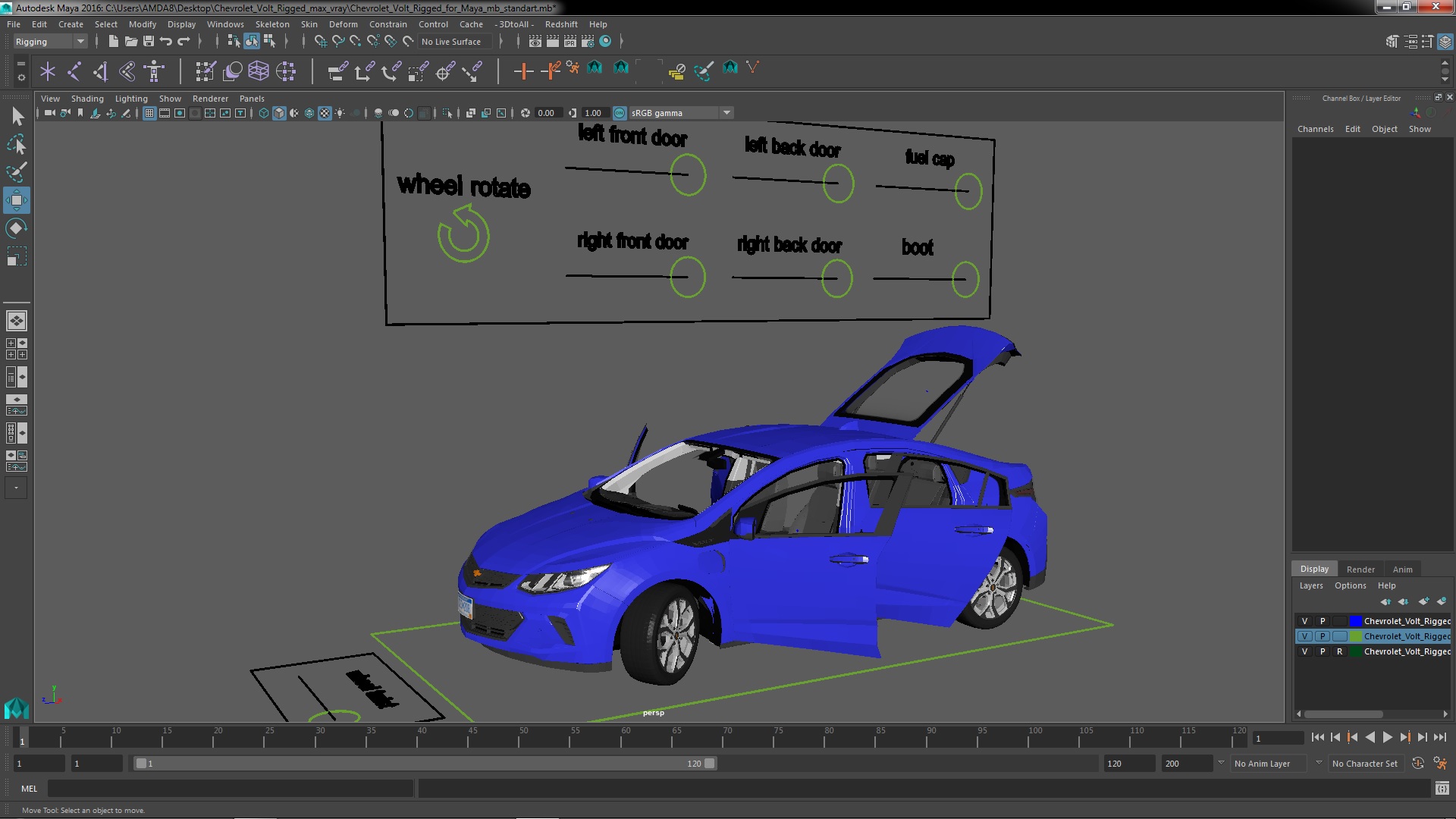
Task: Click the IPR render icon
Action: [x=570, y=41]
